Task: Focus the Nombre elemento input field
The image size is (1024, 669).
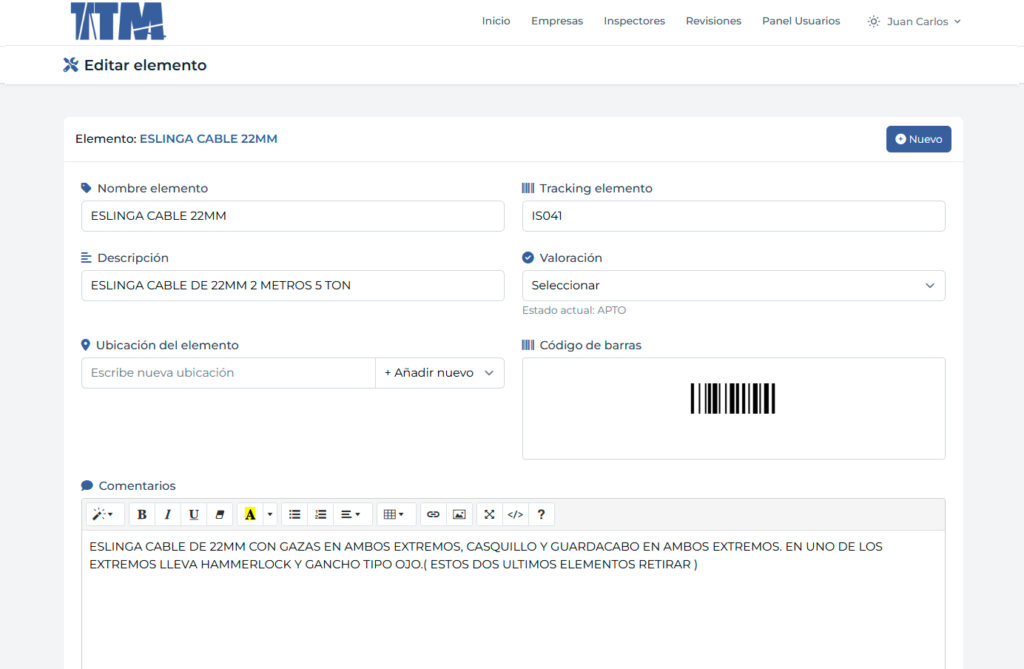Action: click(x=293, y=216)
